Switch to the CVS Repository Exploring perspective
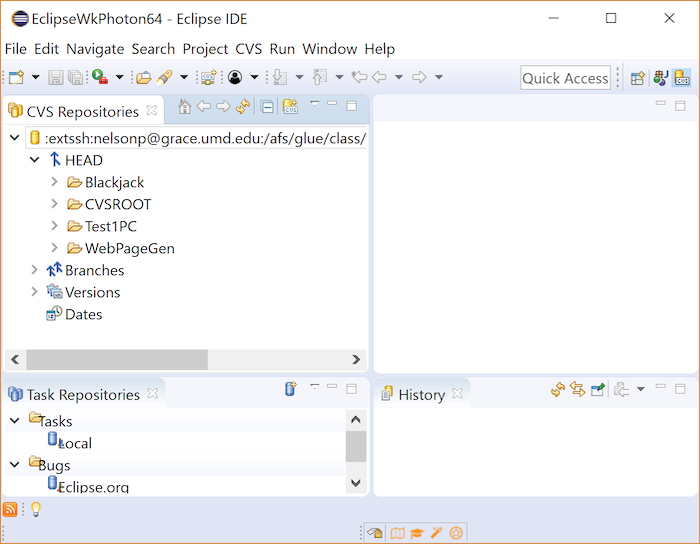This screenshot has width=700, height=544. (x=682, y=78)
